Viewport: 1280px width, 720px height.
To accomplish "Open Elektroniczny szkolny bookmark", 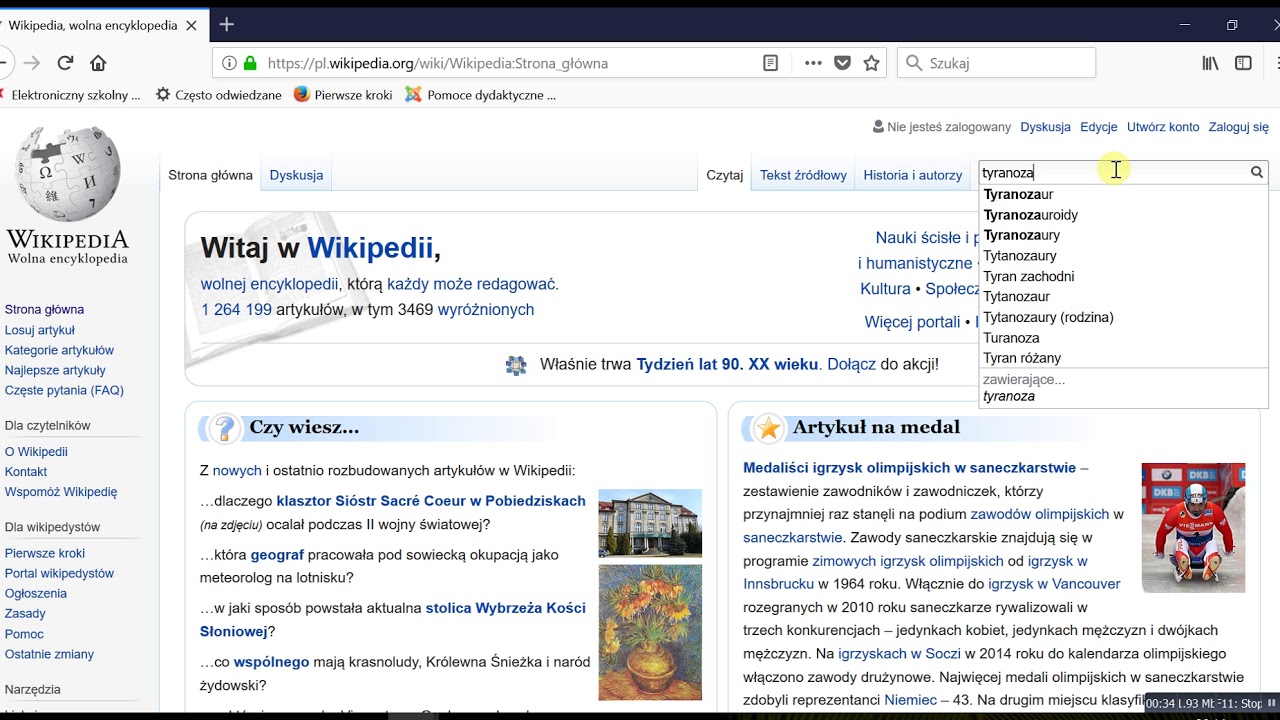I will coord(70,95).
